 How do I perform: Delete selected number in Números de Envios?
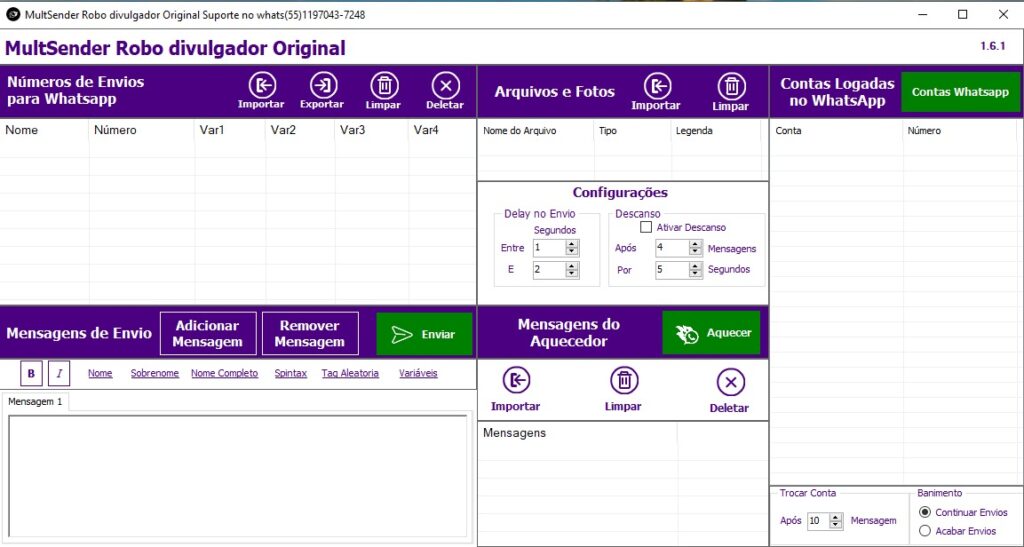point(445,91)
